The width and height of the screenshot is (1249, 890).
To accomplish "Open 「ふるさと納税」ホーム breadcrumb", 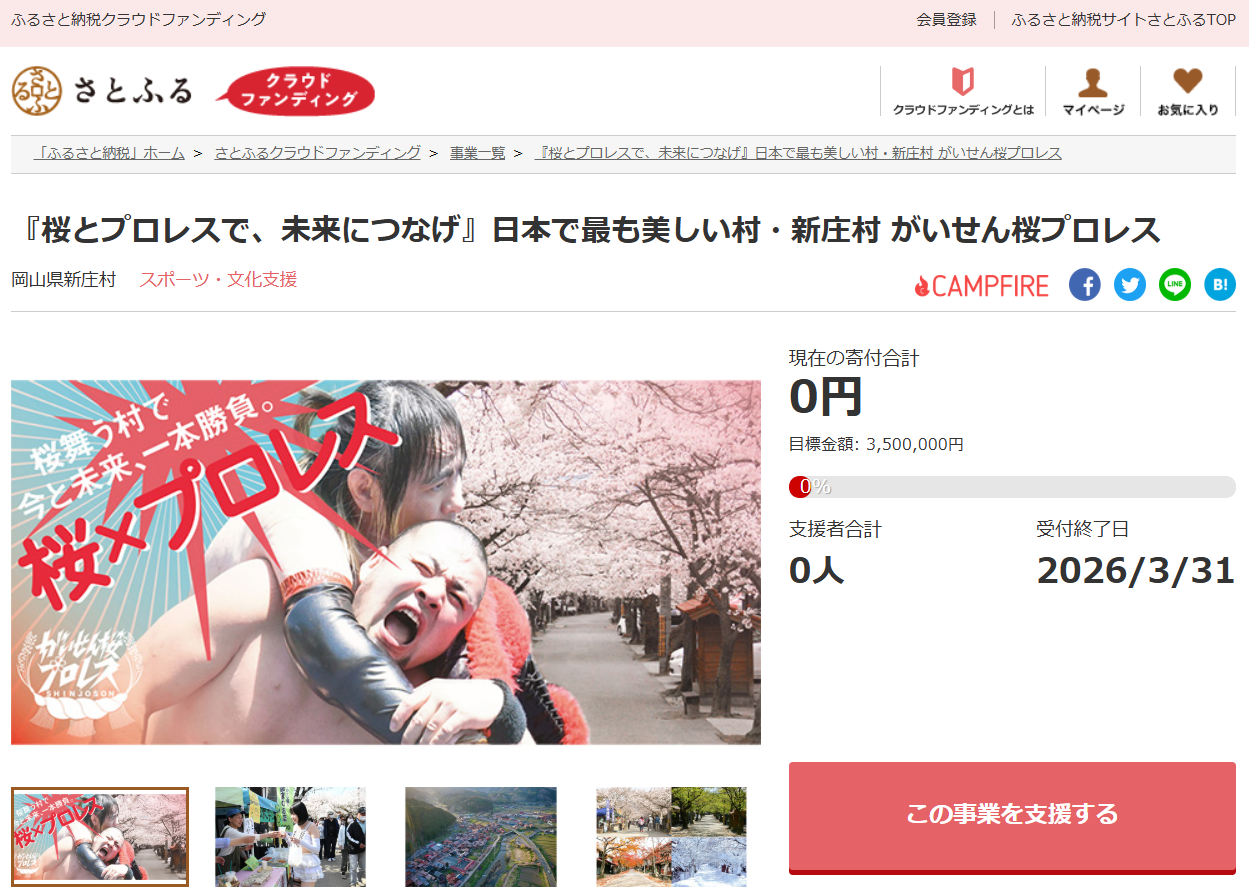I will [109, 153].
